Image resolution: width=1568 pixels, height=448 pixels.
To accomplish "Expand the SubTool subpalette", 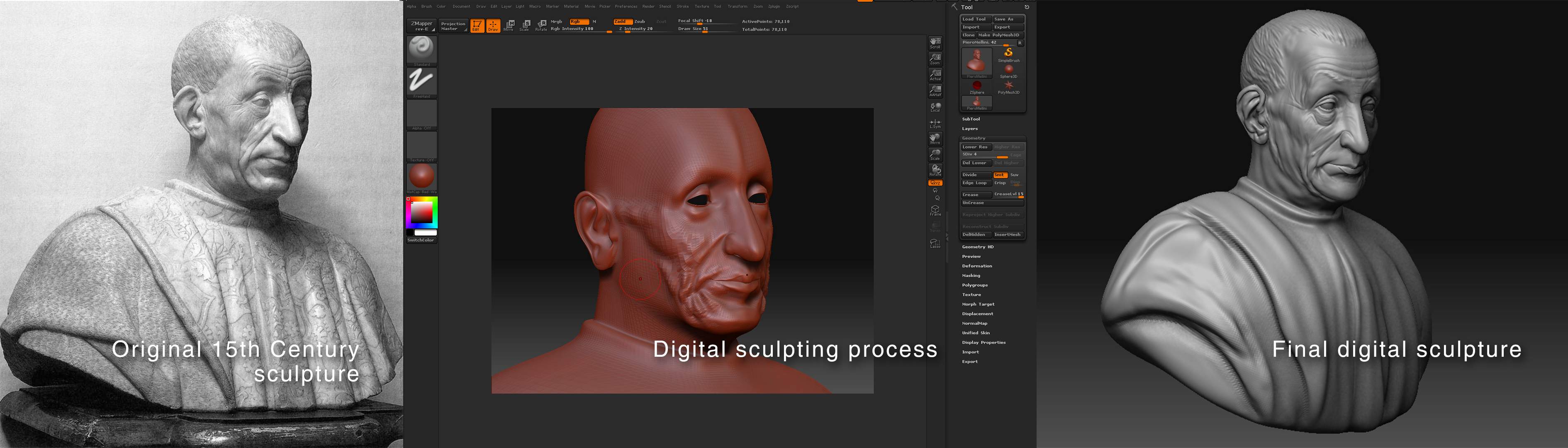I will point(971,119).
